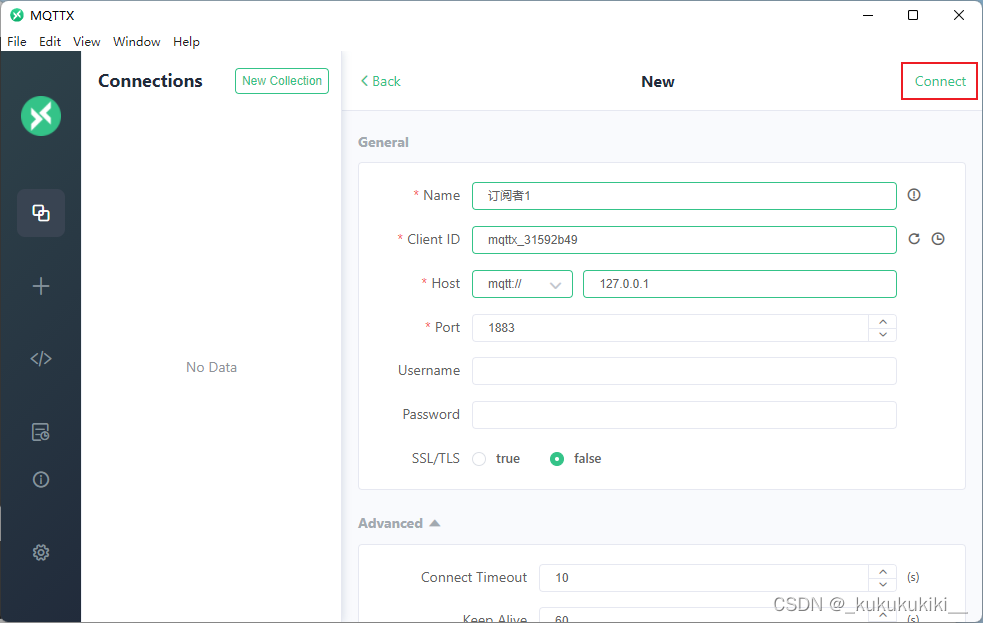Select the SSL/TLS true radio button

coord(479,459)
